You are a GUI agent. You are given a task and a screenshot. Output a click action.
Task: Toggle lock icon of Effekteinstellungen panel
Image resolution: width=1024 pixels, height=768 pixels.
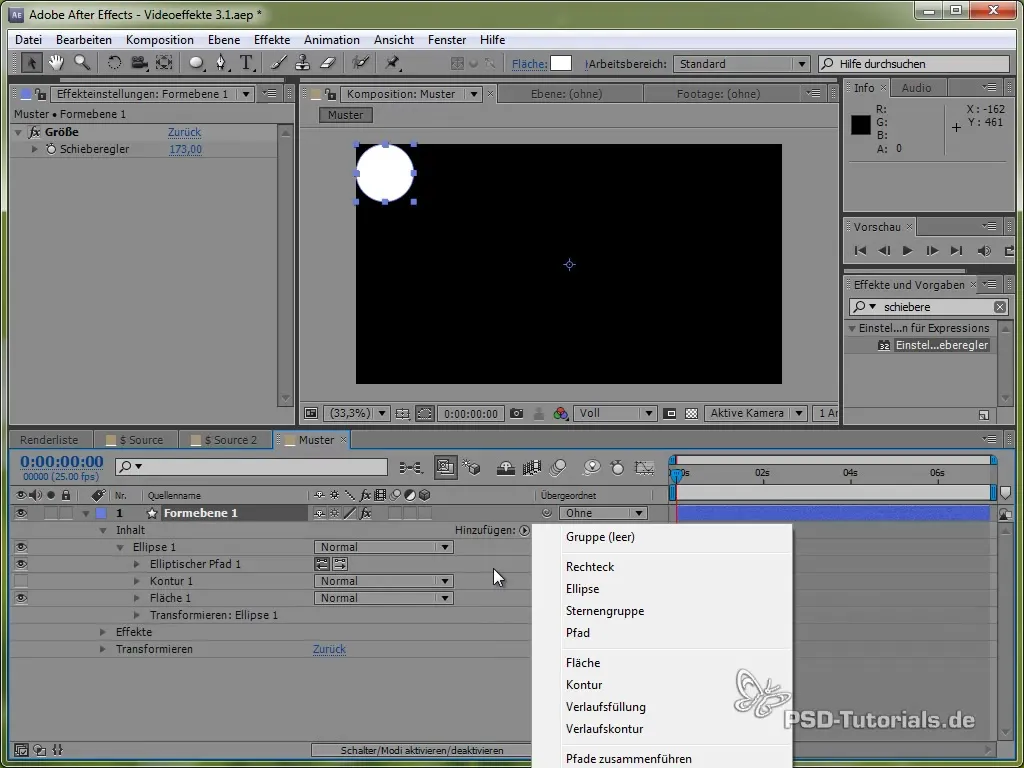click(40, 94)
